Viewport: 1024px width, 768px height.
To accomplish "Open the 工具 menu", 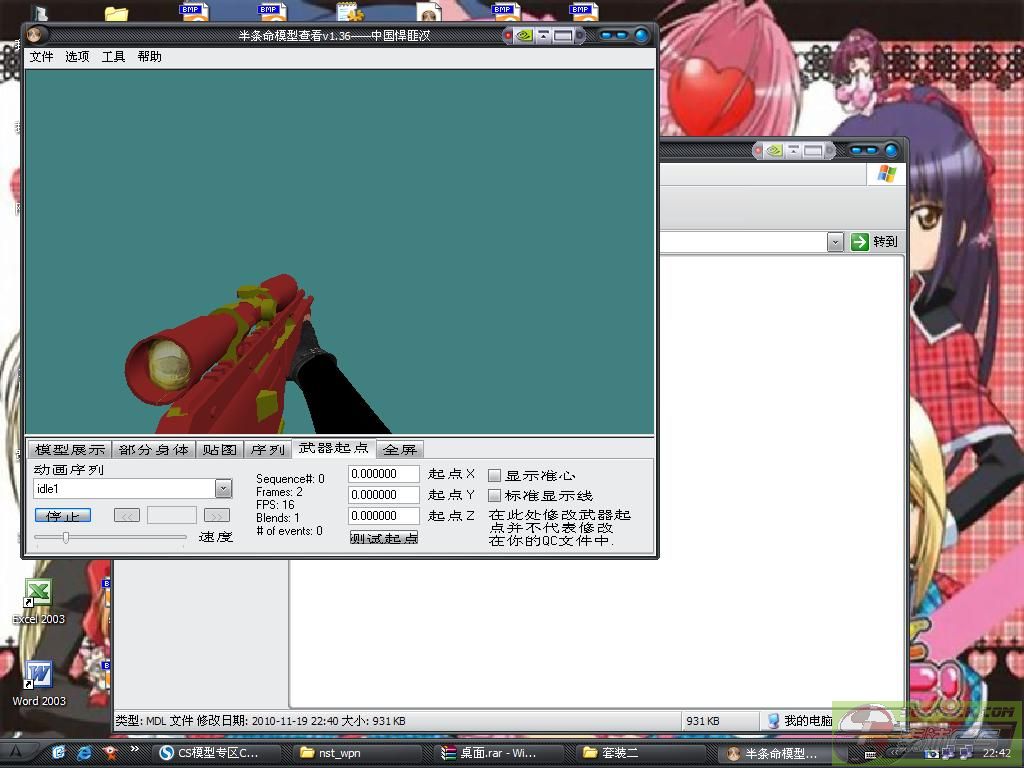I will coord(114,57).
